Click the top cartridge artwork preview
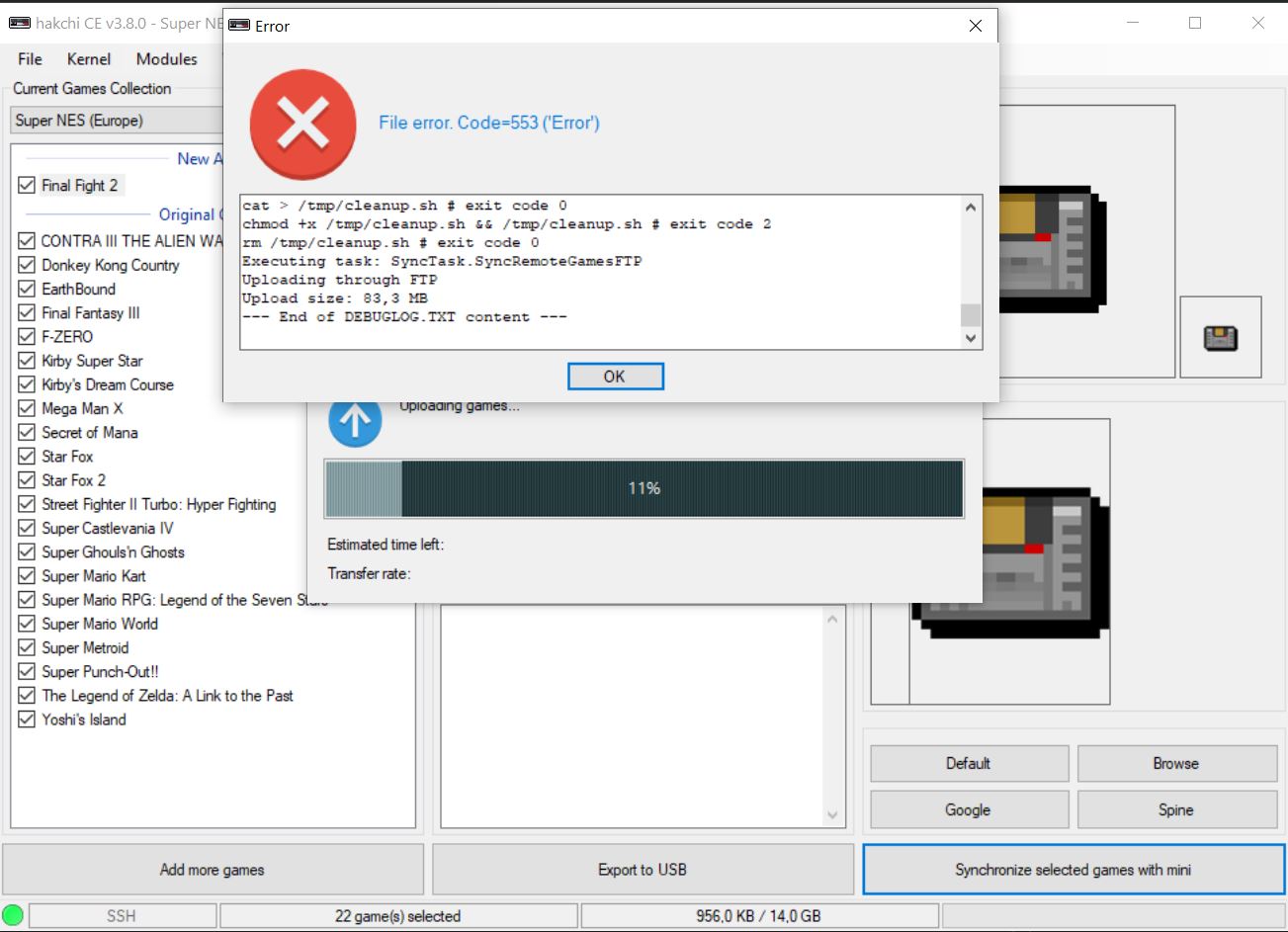This screenshot has height=932, width=1288. (1048, 247)
